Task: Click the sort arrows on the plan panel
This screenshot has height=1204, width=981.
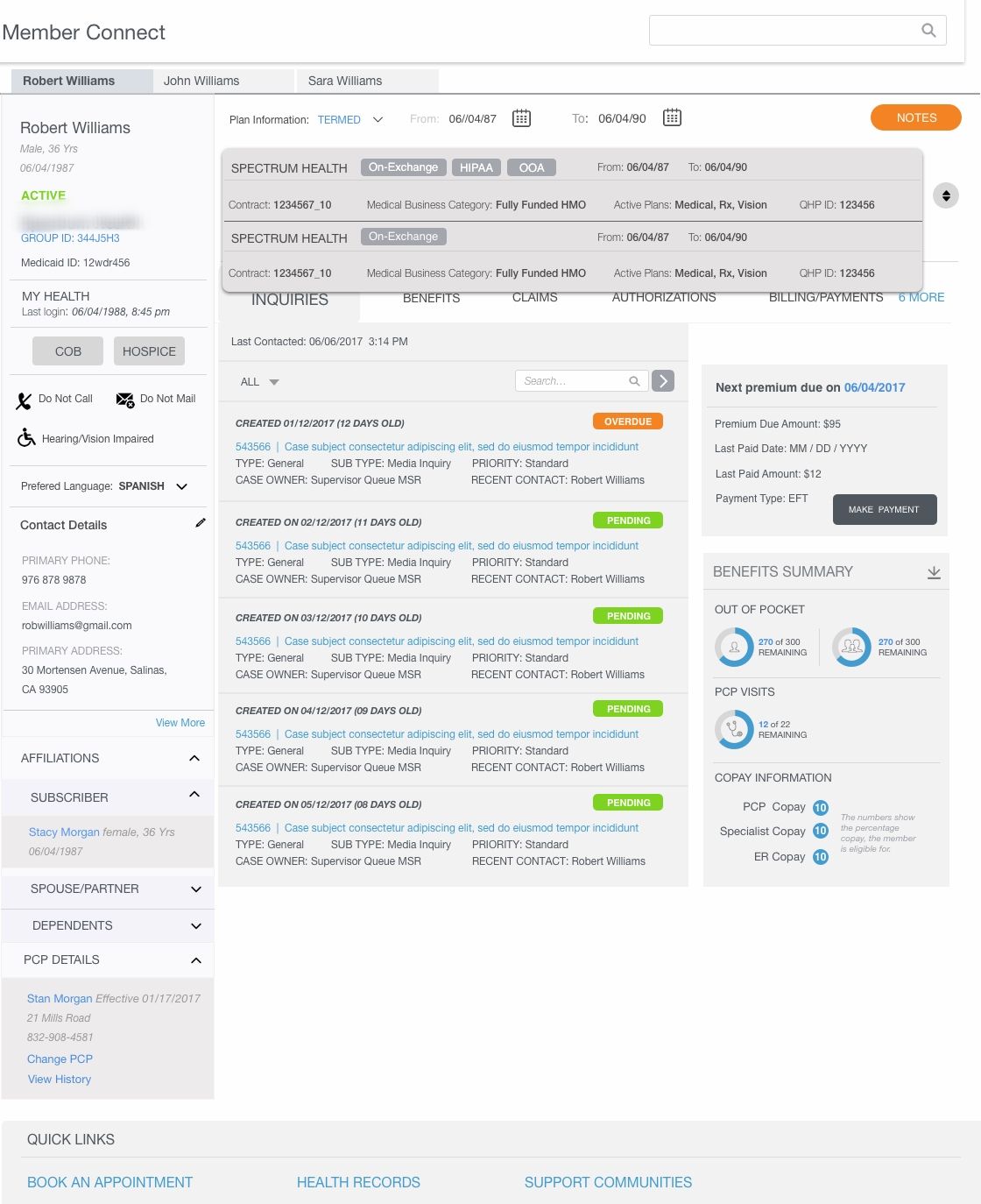Action: coord(946,195)
